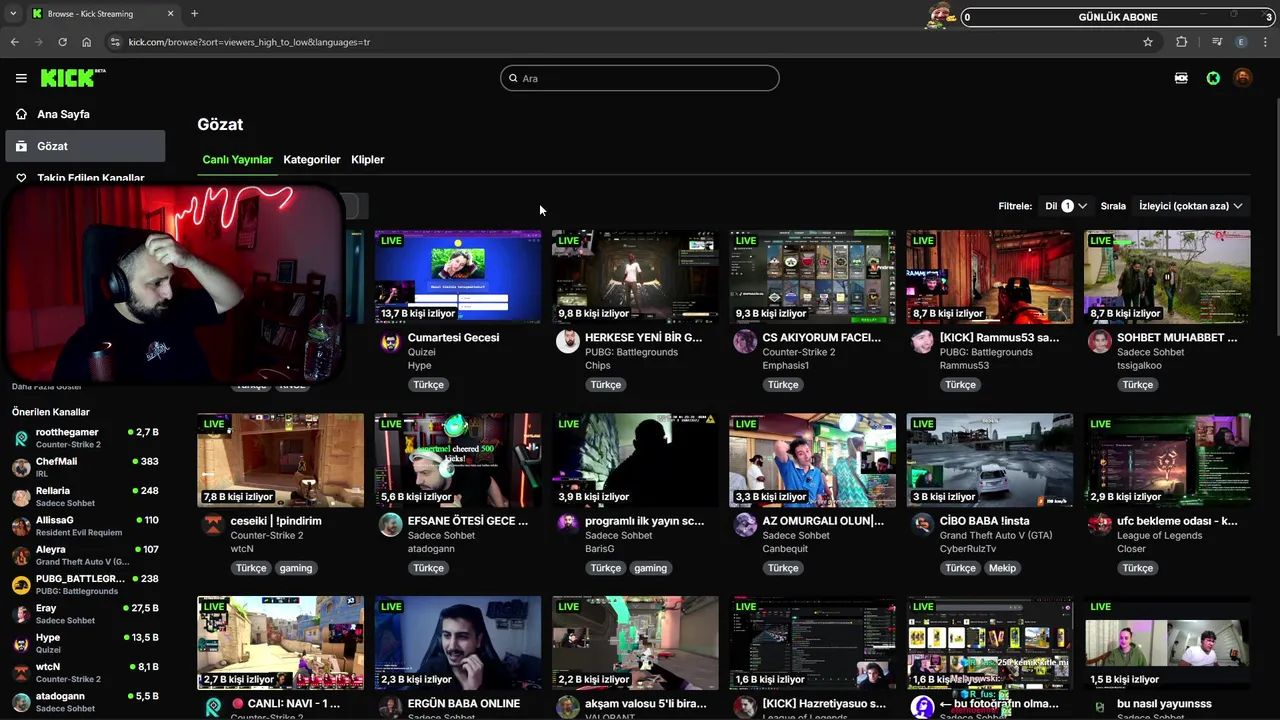Open Cumartesi Gecesi stream thumbnail
1280x720 pixels.
point(458,277)
